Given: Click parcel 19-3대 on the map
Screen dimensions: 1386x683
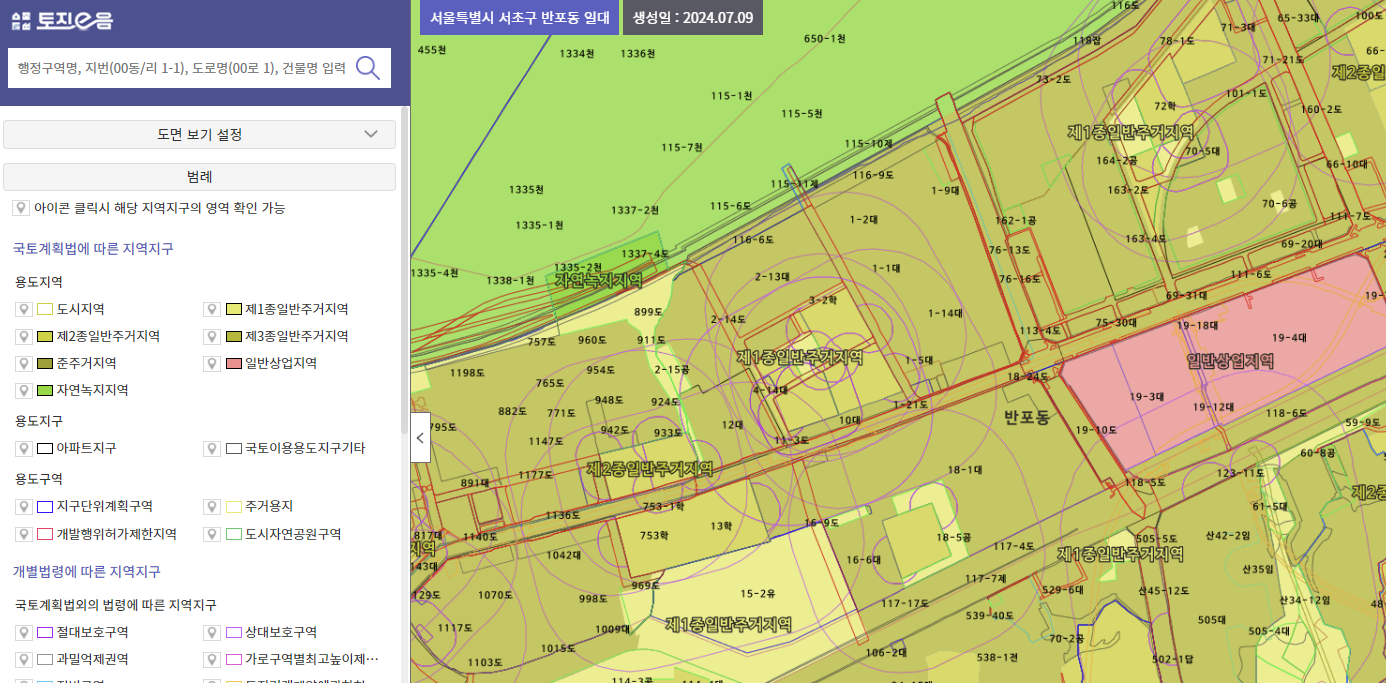Looking at the screenshot, I should pos(1146,396).
